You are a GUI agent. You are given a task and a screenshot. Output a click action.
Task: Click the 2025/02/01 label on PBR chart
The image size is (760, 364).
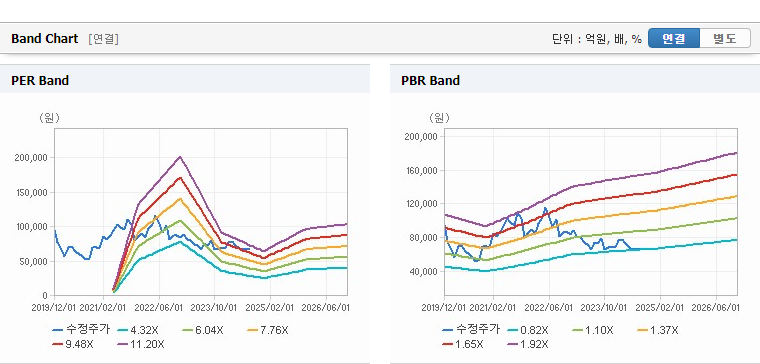tap(660, 308)
